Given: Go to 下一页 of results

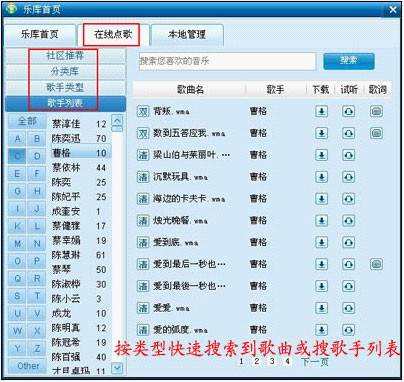Looking at the screenshot, I should (x=314, y=362).
